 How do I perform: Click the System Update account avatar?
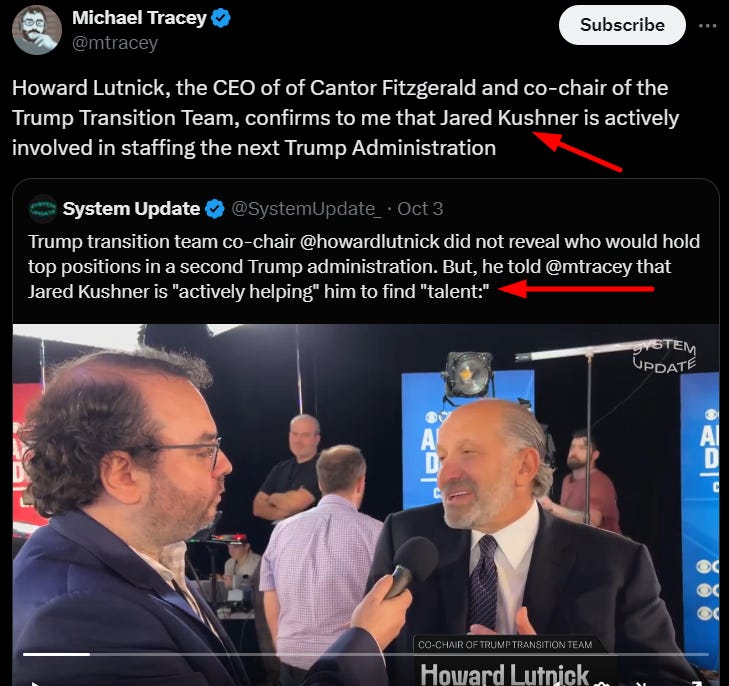(43, 209)
